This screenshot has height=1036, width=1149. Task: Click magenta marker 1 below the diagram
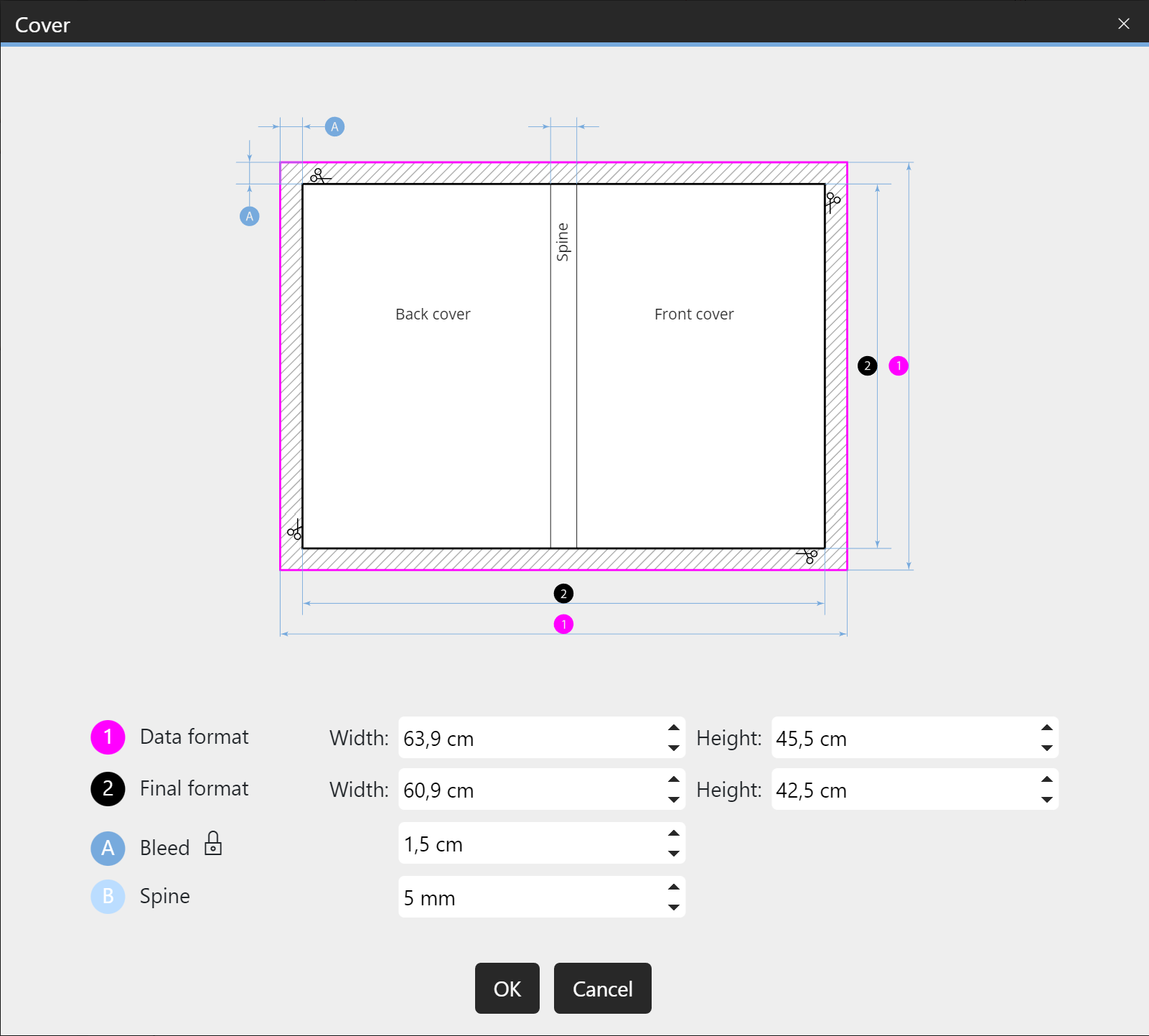click(x=563, y=625)
